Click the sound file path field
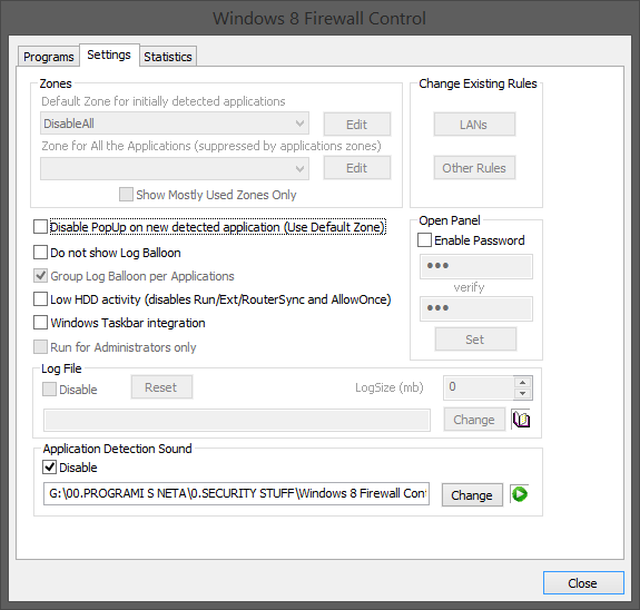The width and height of the screenshot is (640, 610). (x=238, y=494)
